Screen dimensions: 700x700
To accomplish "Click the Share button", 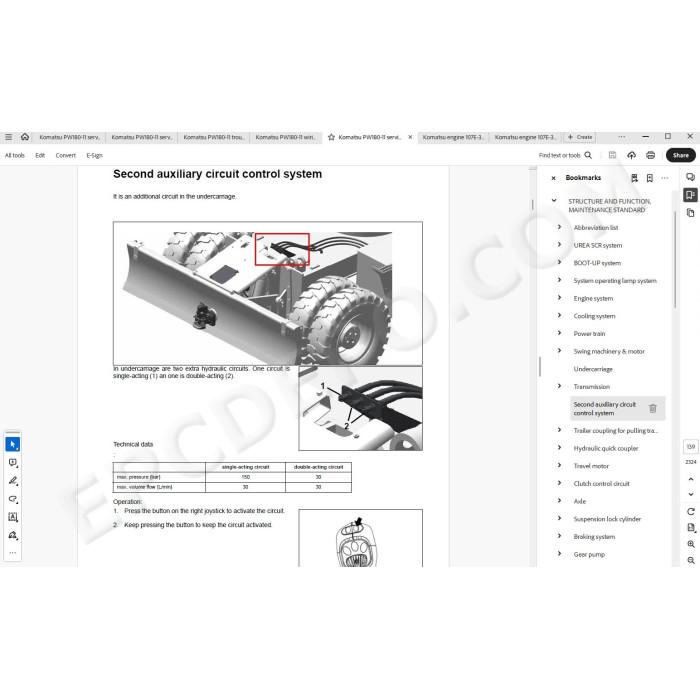I will pyautogui.click(x=680, y=155).
